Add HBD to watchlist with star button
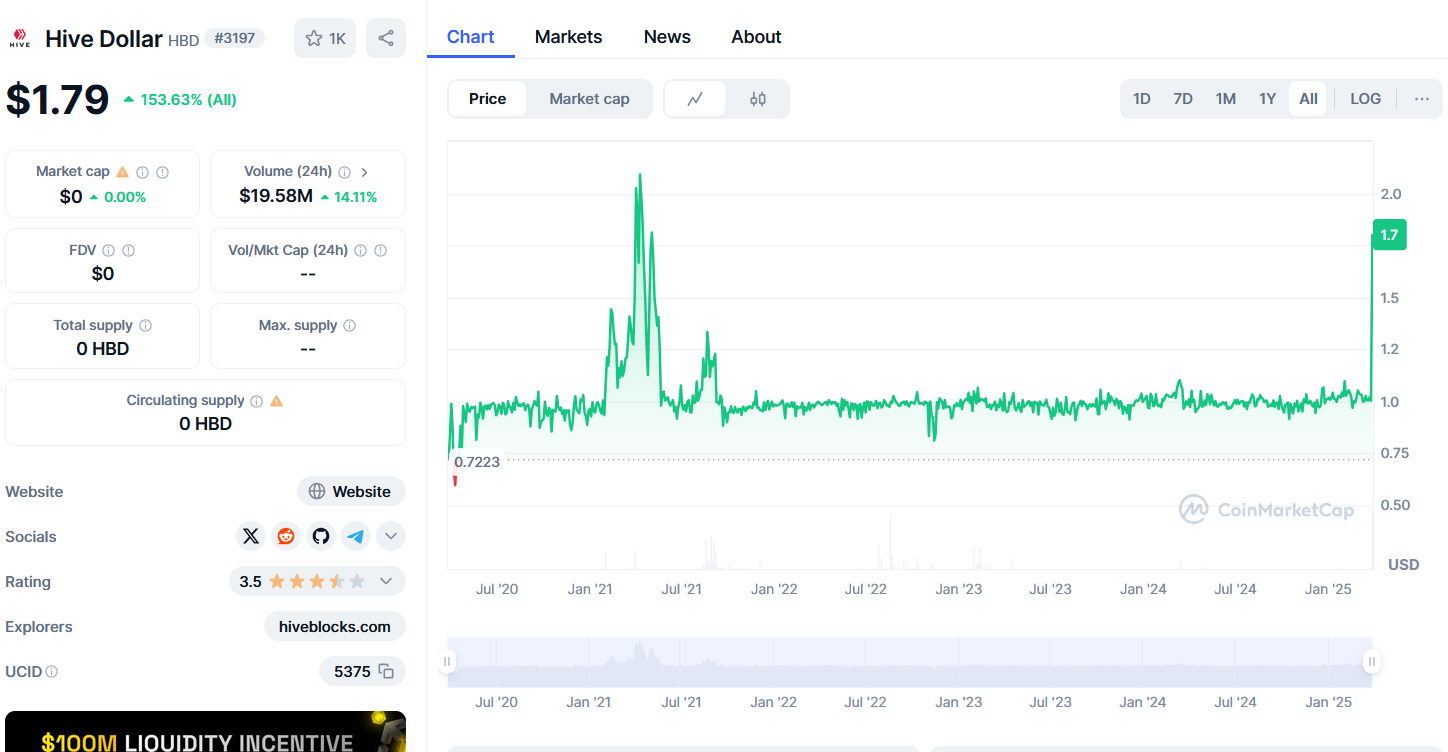Screen dimensions: 1448x752 [x=325, y=38]
